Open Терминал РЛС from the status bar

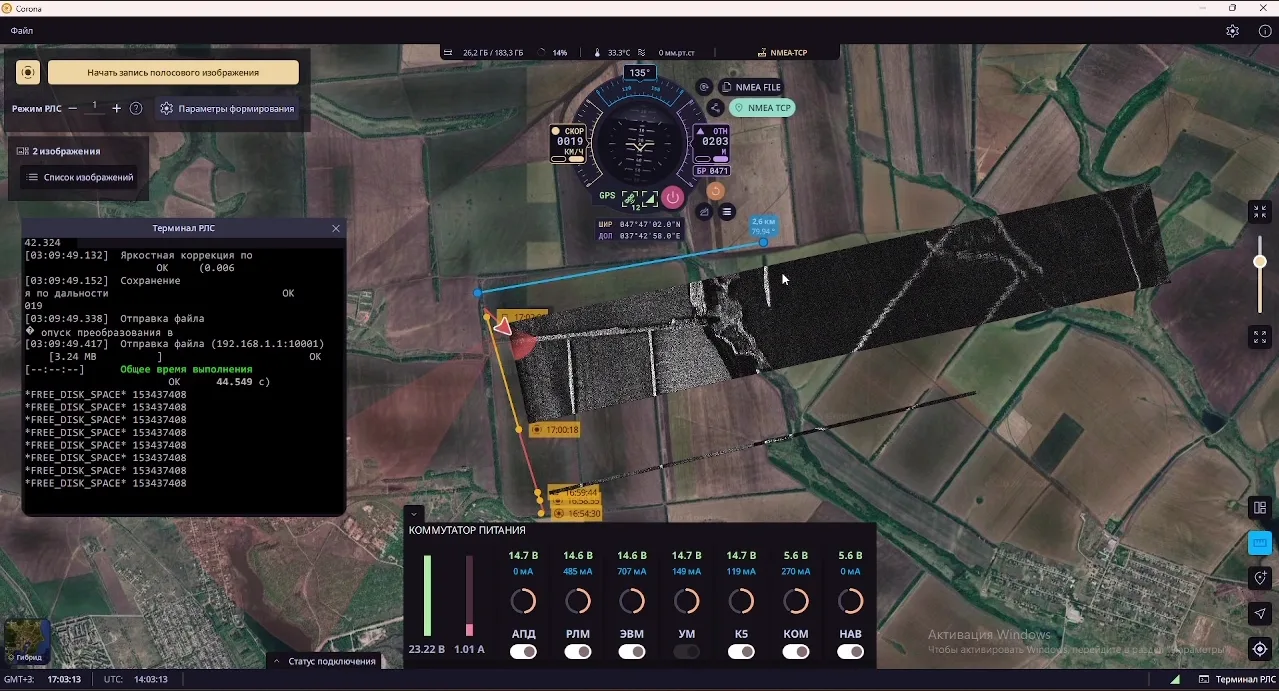pyautogui.click(x=1237, y=680)
